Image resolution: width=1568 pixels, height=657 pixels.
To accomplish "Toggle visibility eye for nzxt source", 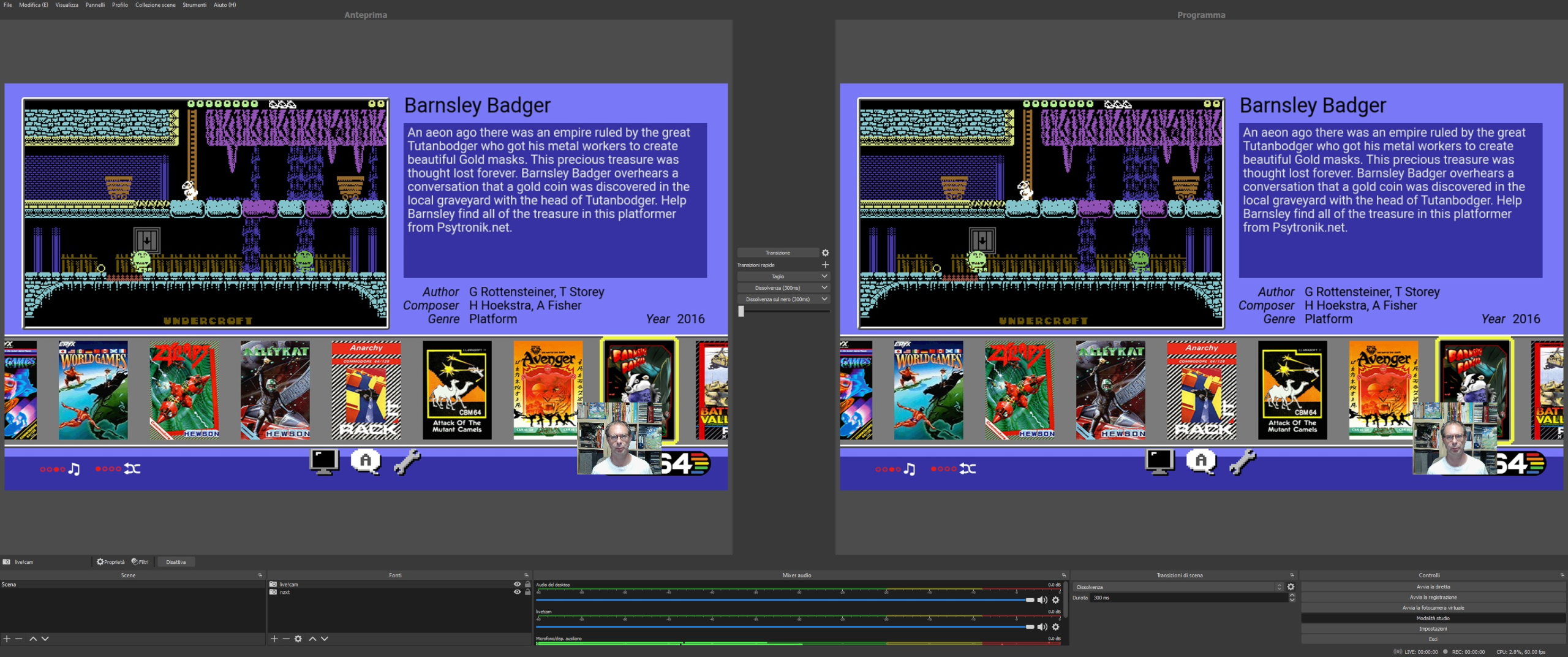I will [x=517, y=592].
